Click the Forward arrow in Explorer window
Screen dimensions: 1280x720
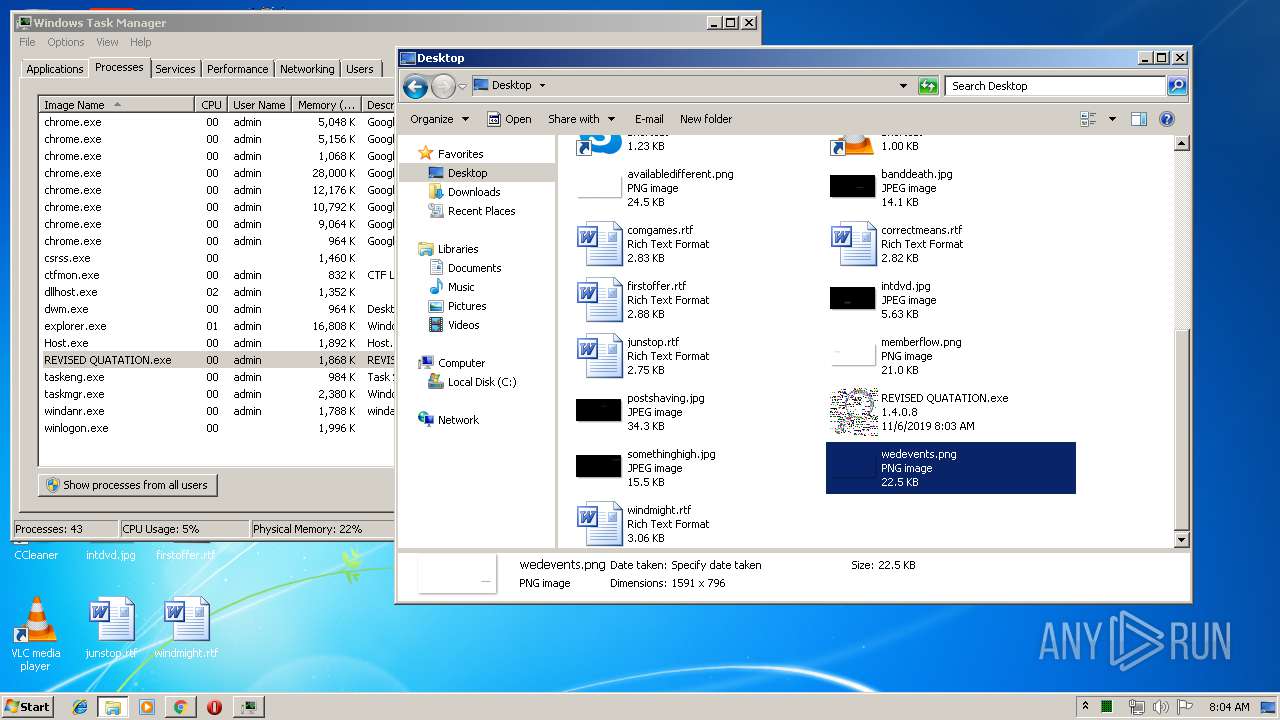click(443, 87)
